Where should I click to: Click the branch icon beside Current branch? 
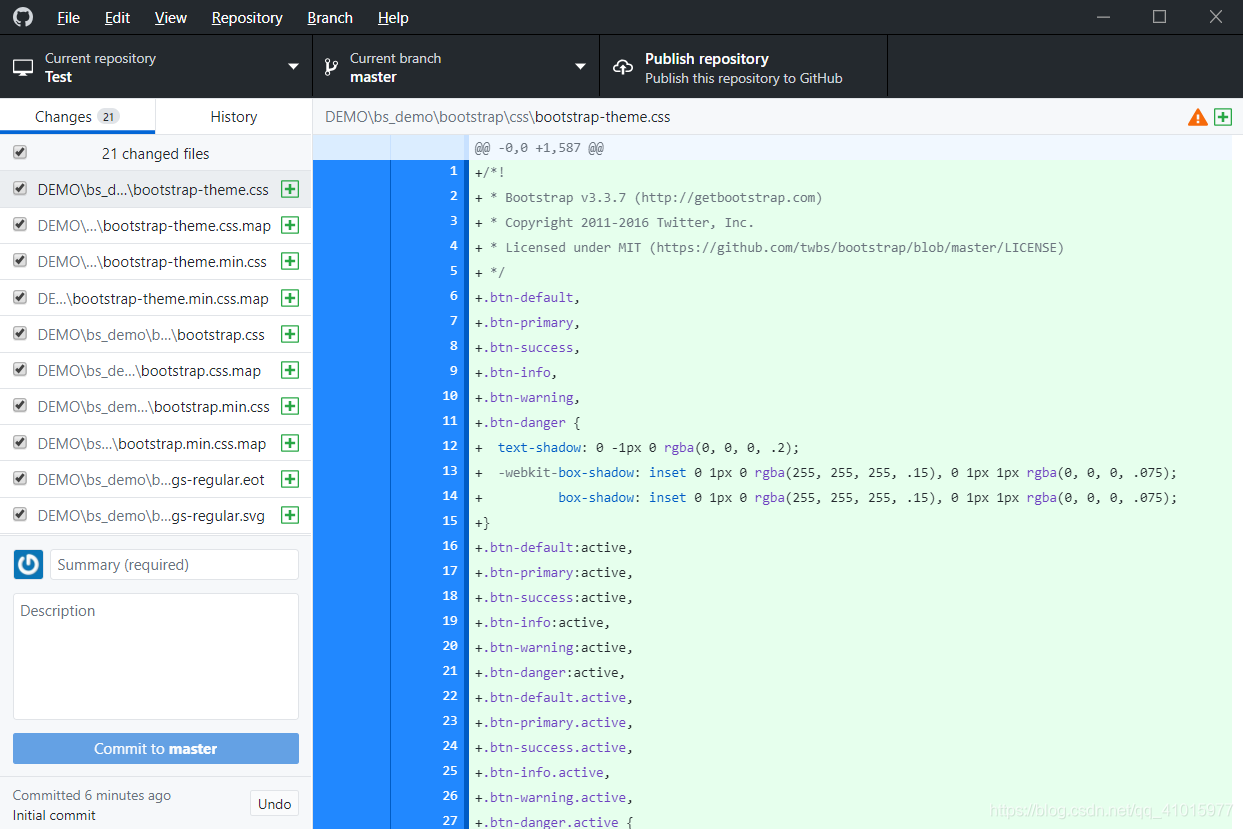pos(331,67)
